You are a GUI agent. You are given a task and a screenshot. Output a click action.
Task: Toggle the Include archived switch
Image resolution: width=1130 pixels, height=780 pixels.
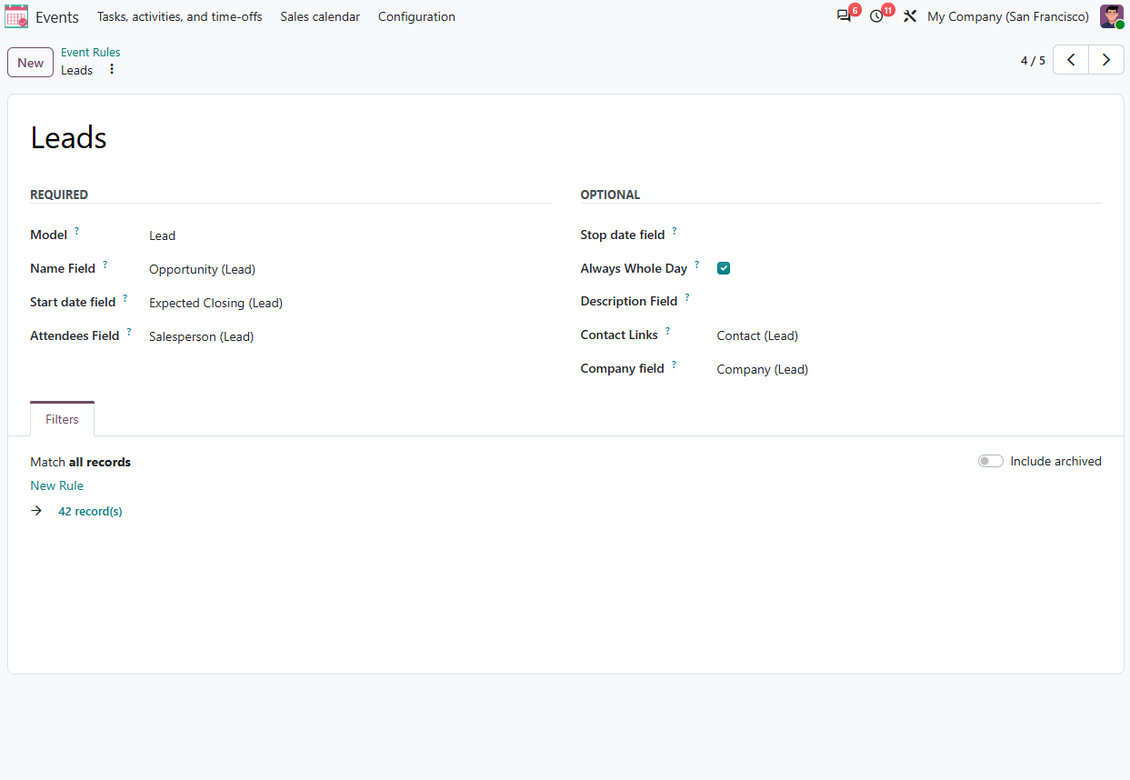(x=990, y=461)
